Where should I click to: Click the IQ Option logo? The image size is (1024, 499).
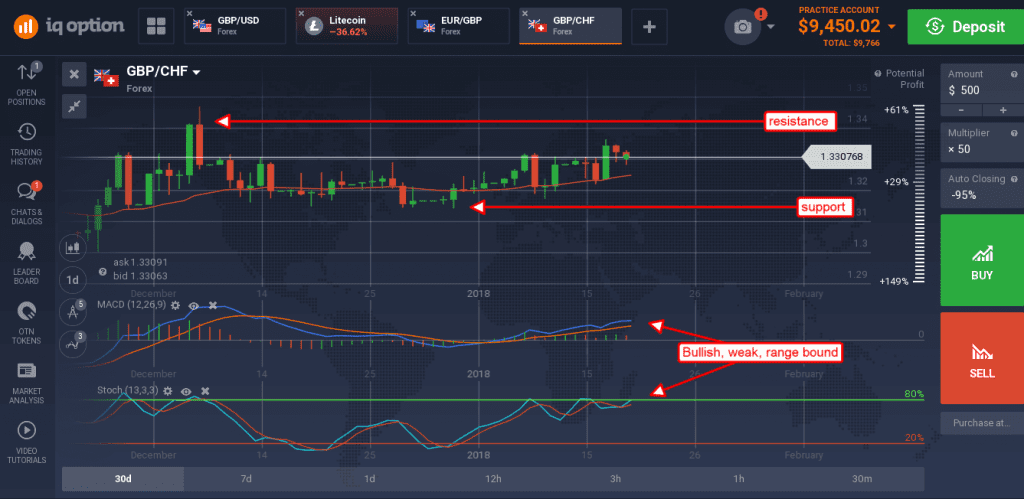point(69,26)
